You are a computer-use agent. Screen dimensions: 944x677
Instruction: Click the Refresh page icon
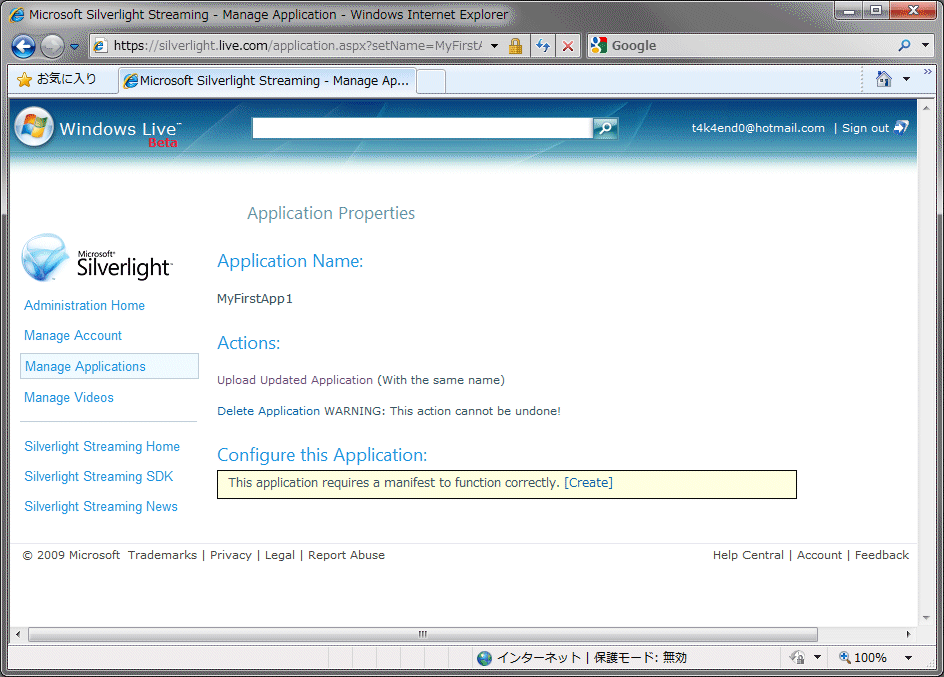[x=543, y=46]
